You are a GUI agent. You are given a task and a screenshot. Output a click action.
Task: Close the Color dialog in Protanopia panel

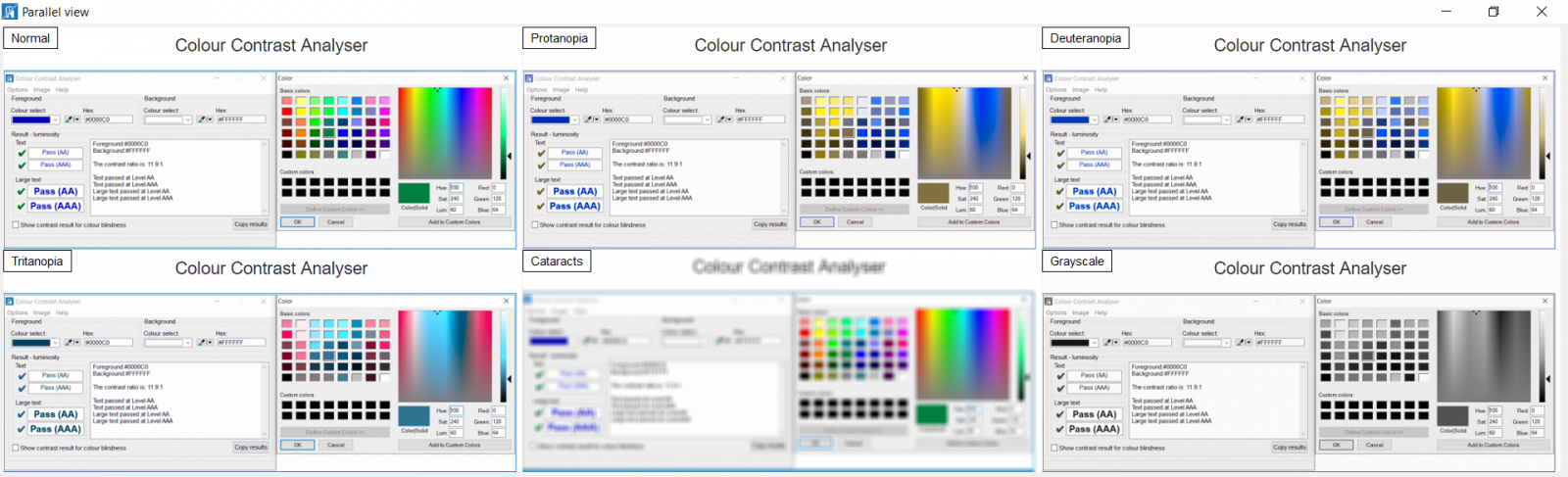1026,78
